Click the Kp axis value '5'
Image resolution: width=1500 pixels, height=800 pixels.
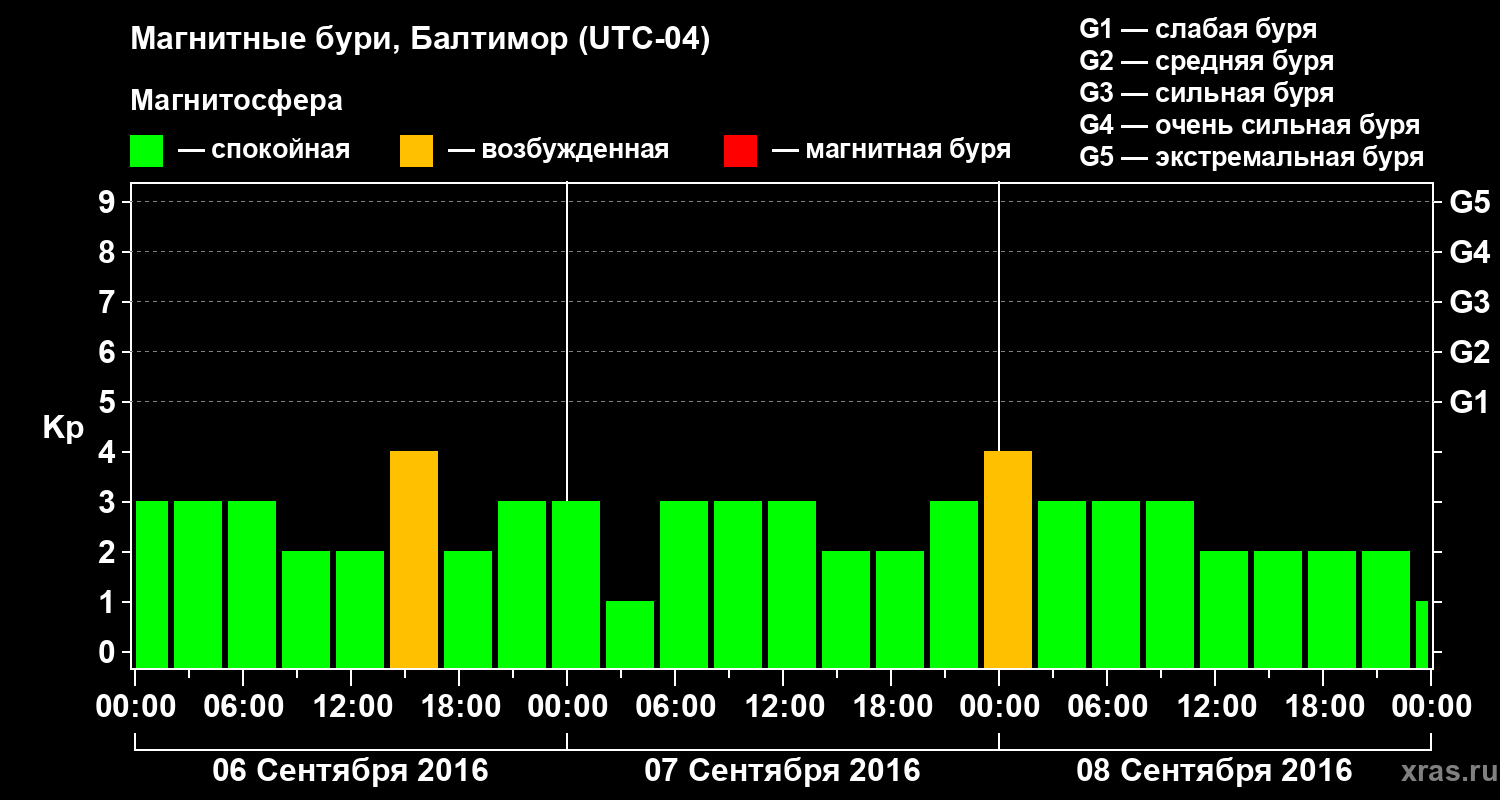109,403
